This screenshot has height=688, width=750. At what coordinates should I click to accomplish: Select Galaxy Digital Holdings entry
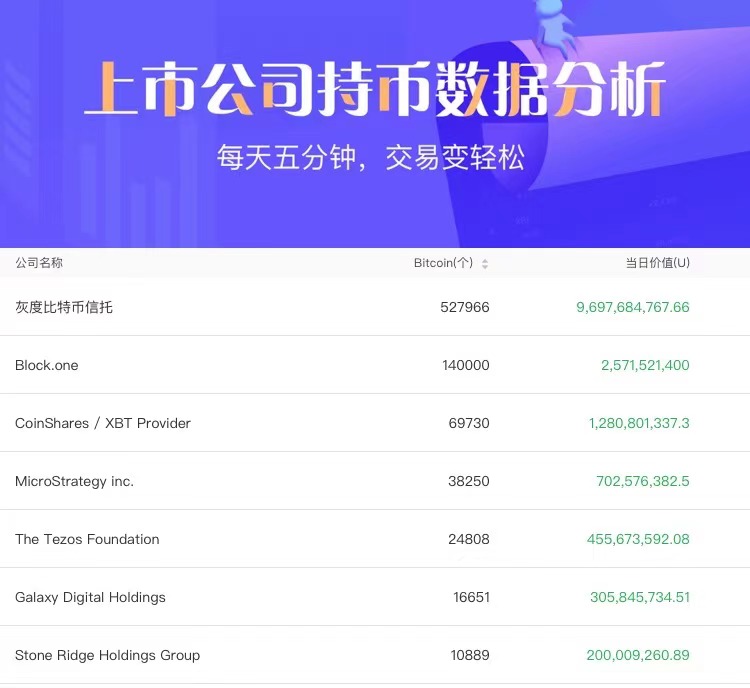click(90, 597)
